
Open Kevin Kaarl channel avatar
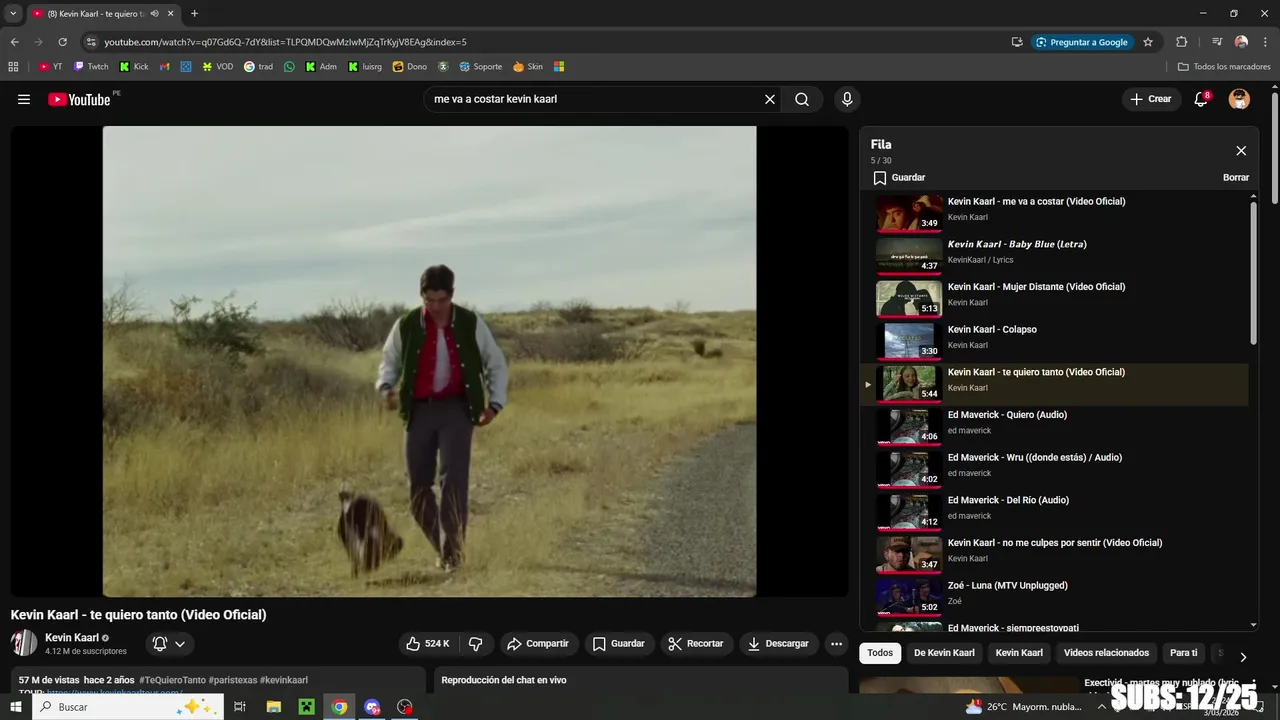24,643
